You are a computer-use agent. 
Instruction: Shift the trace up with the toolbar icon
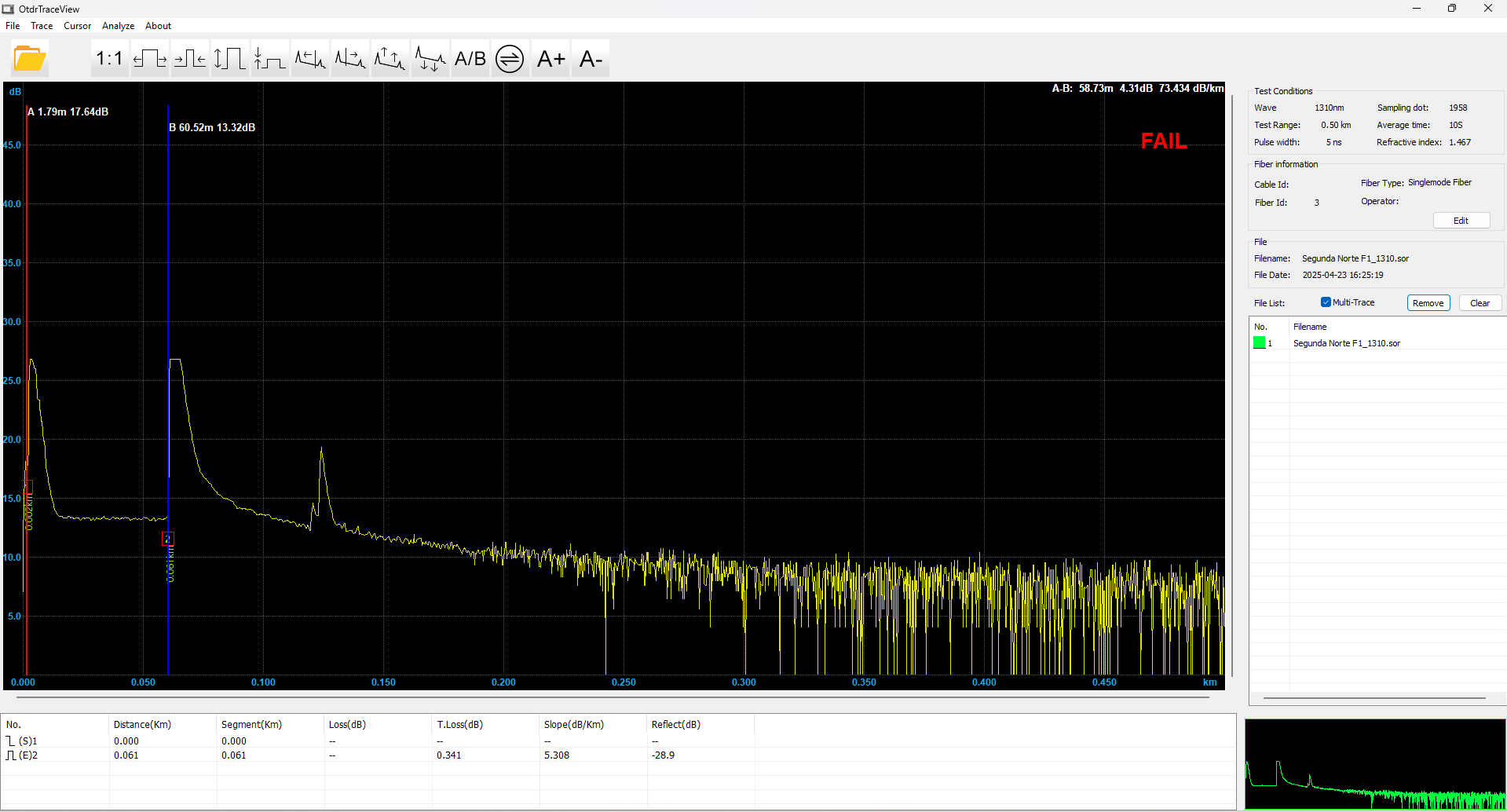(x=390, y=59)
